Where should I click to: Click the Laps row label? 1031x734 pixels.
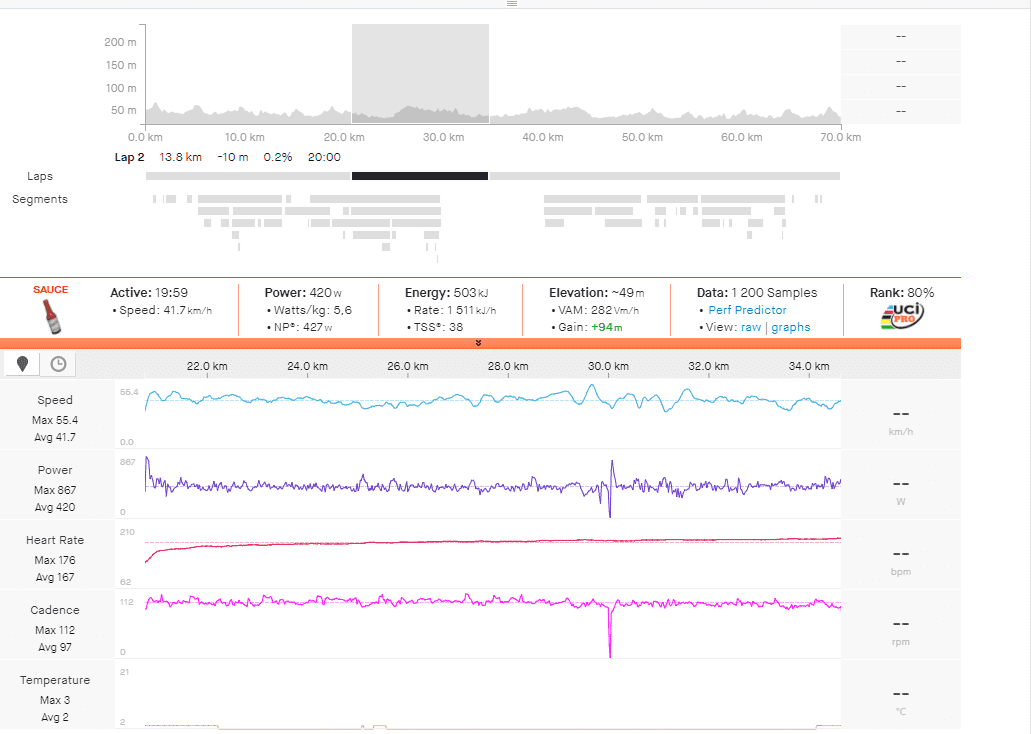40,176
